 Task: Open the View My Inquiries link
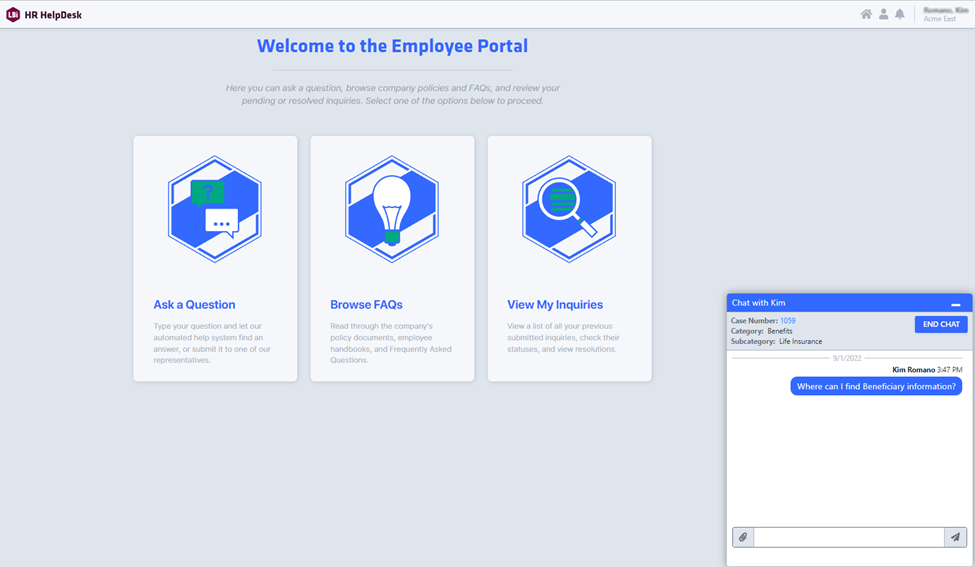[555, 305]
